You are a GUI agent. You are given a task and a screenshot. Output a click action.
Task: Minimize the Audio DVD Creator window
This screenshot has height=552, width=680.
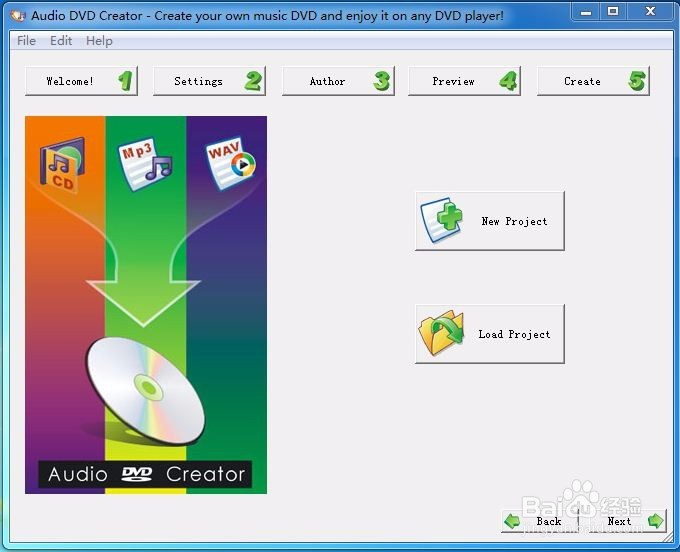pos(586,12)
